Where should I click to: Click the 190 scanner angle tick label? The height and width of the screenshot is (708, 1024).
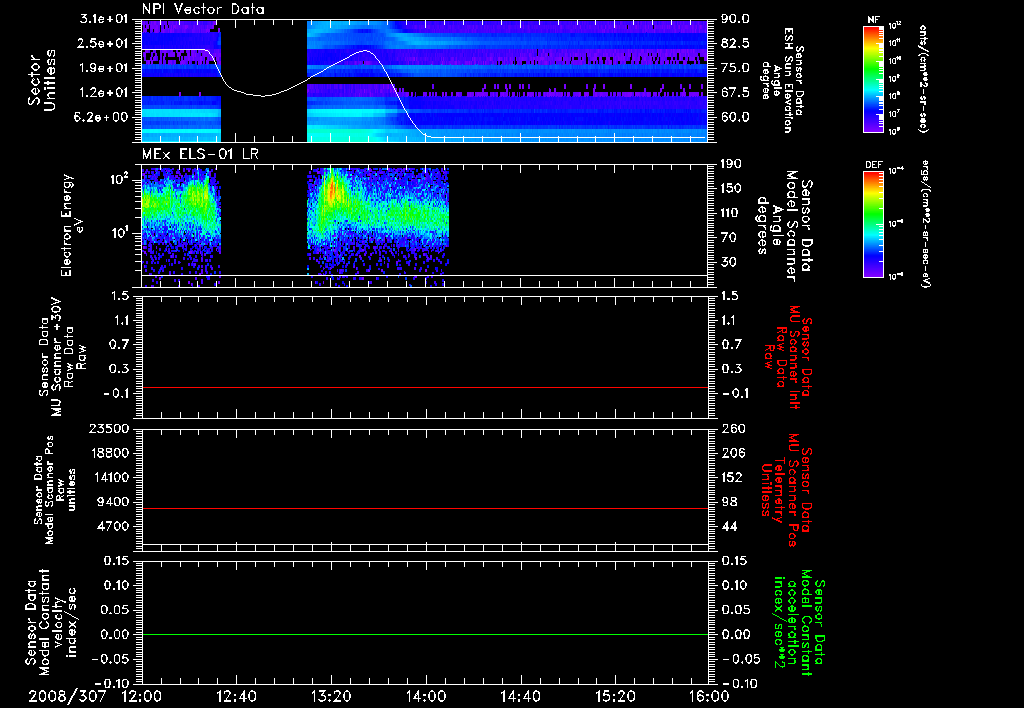point(731,164)
